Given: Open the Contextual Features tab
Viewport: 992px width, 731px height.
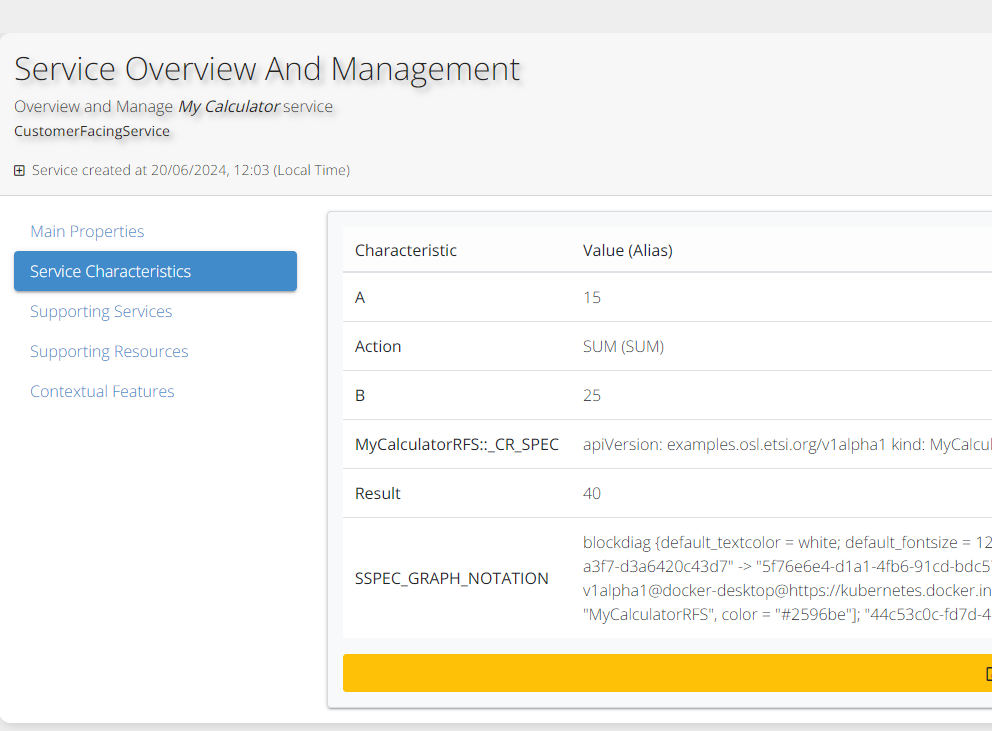Looking at the screenshot, I should [102, 391].
